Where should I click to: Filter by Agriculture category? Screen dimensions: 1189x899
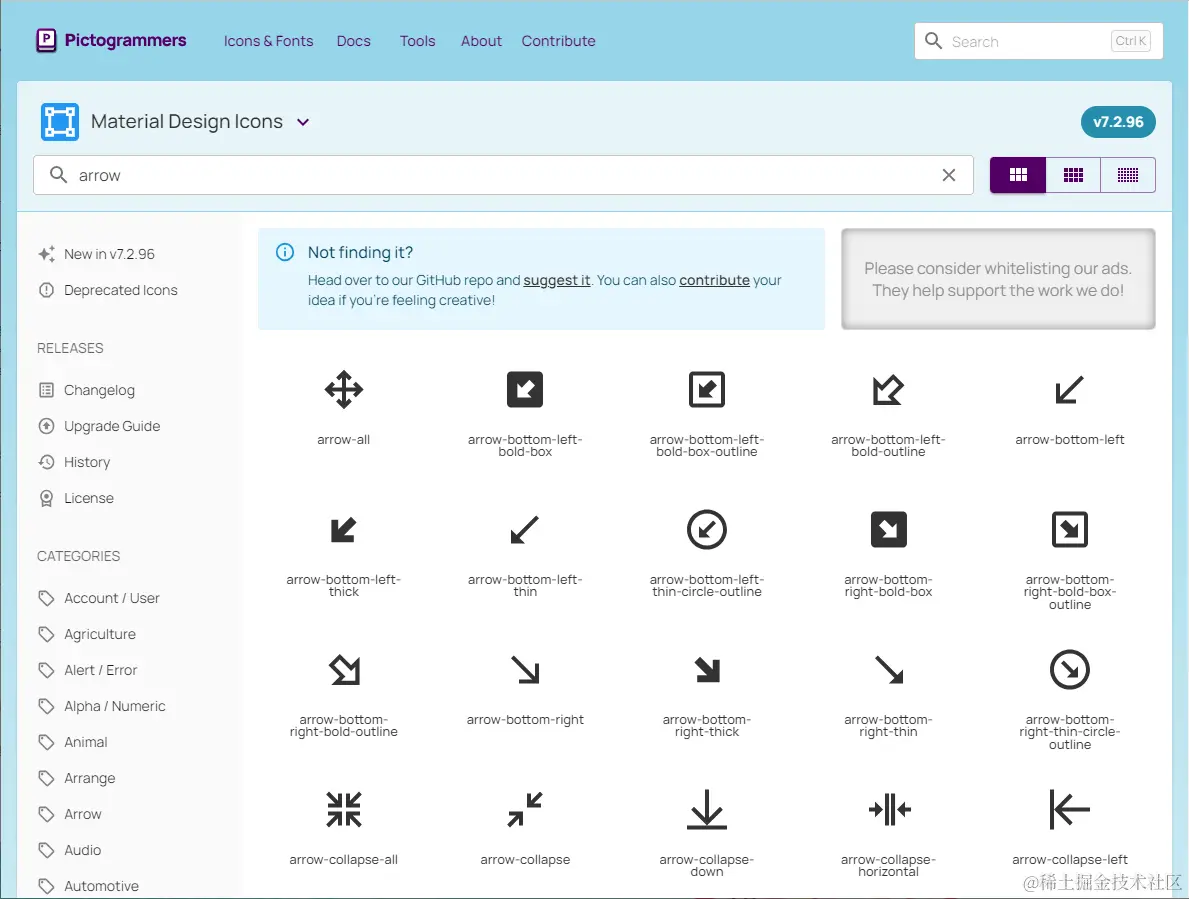coord(87,634)
